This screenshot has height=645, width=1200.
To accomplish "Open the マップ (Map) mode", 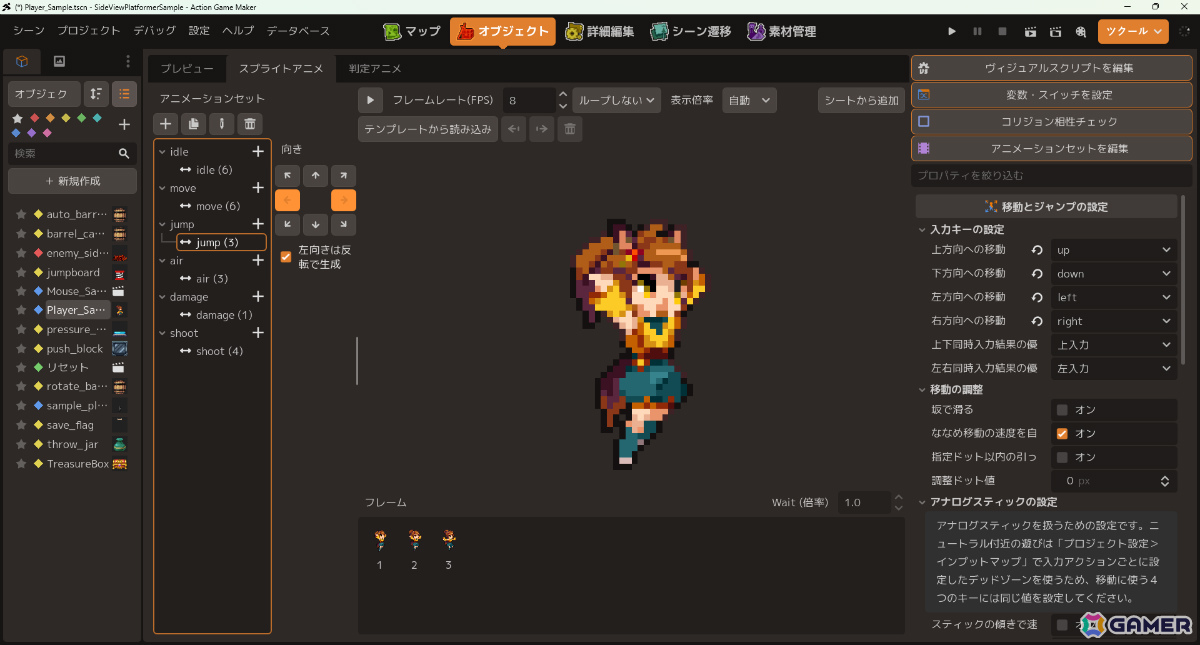I will 411,31.
